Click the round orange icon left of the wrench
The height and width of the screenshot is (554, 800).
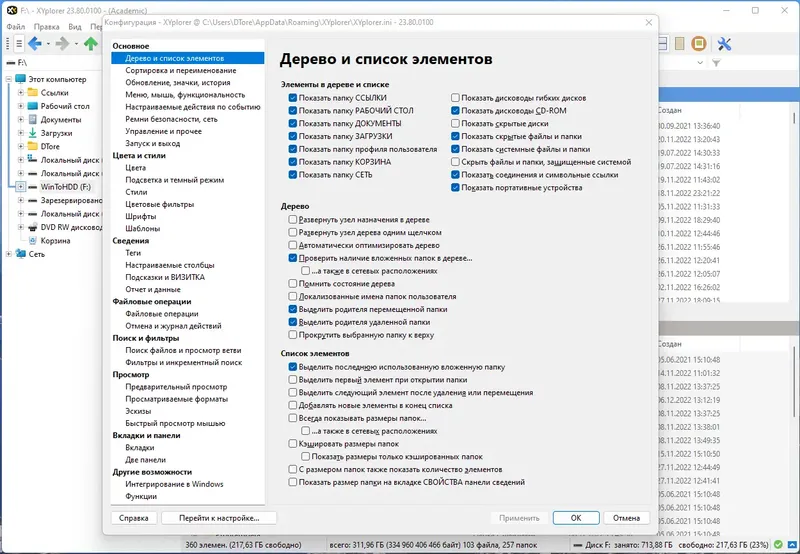[x=698, y=44]
